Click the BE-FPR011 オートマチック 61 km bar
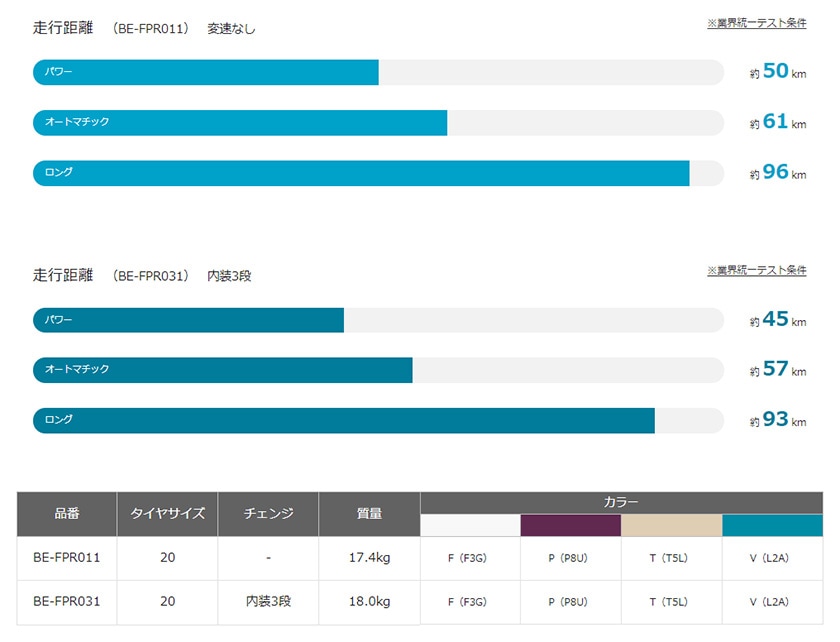 (378, 123)
